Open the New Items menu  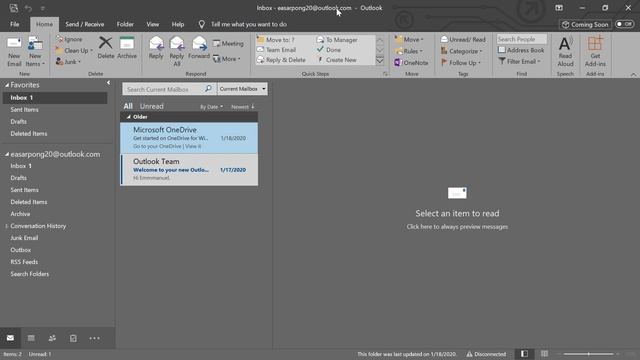pyautogui.click(x=35, y=52)
